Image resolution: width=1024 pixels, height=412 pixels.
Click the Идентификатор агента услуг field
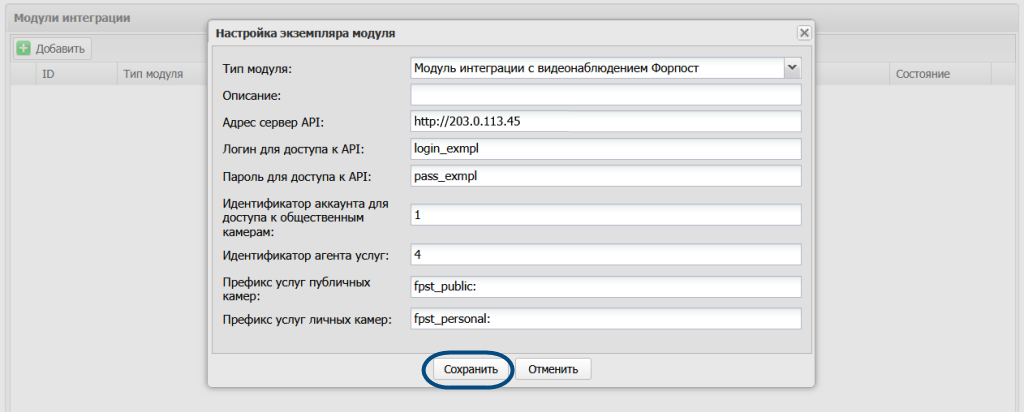coord(605,255)
